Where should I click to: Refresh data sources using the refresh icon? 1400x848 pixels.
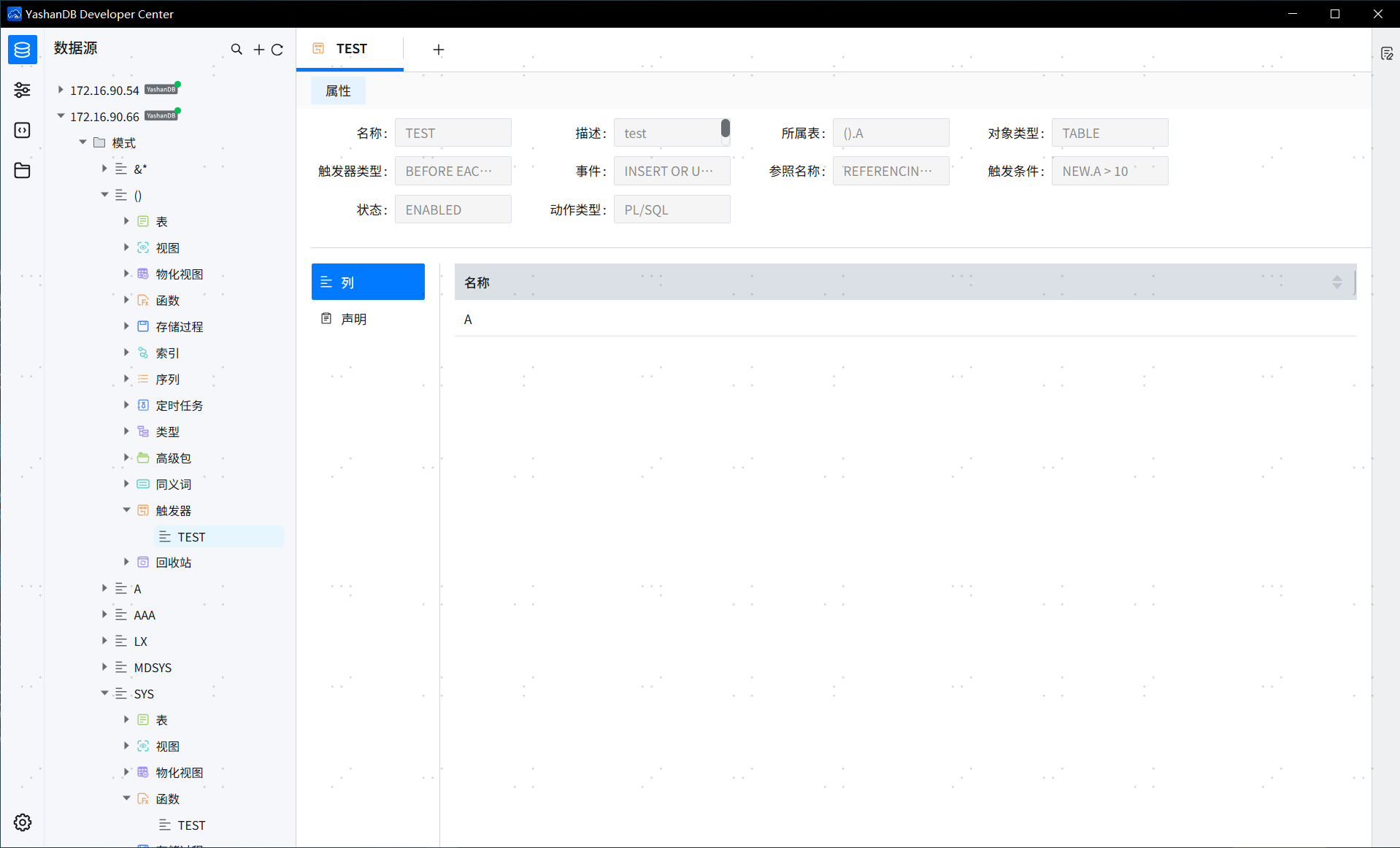click(277, 49)
